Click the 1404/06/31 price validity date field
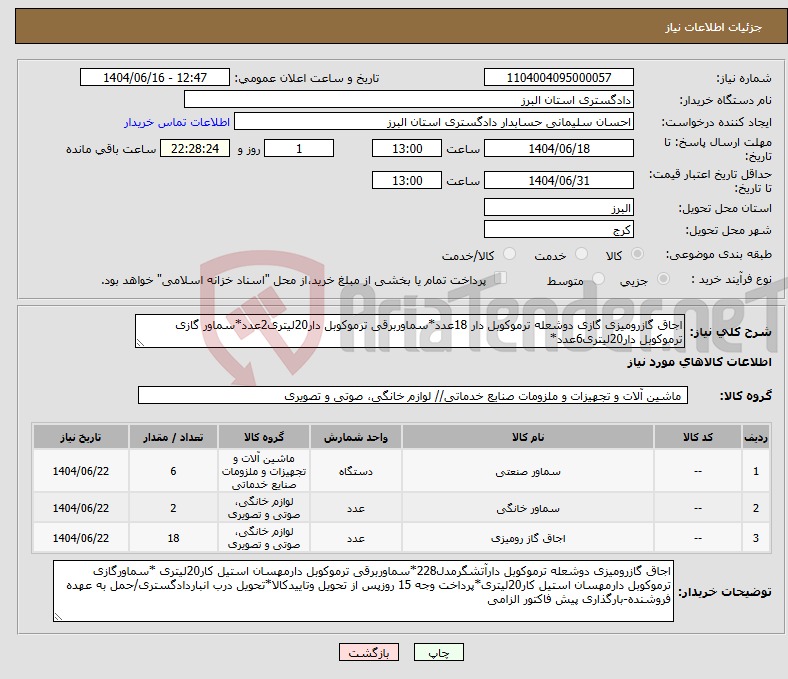The width and height of the screenshot is (788, 679). pyautogui.click(x=559, y=180)
